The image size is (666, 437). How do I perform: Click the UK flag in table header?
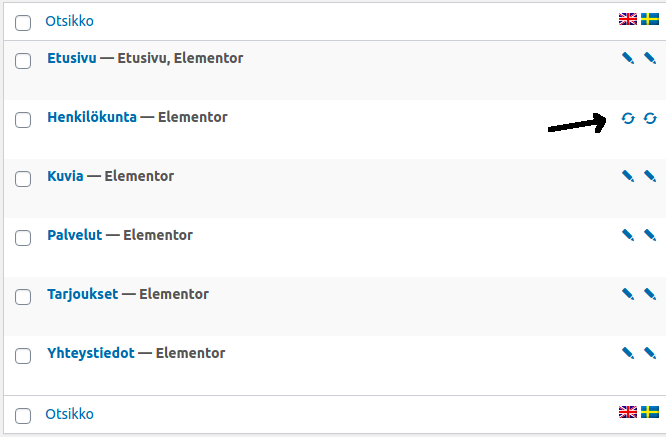(628, 19)
